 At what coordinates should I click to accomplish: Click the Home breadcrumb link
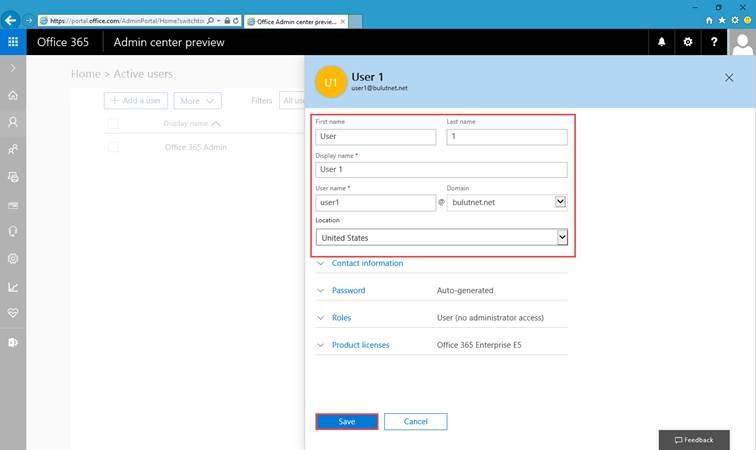click(x=86, y=74)
